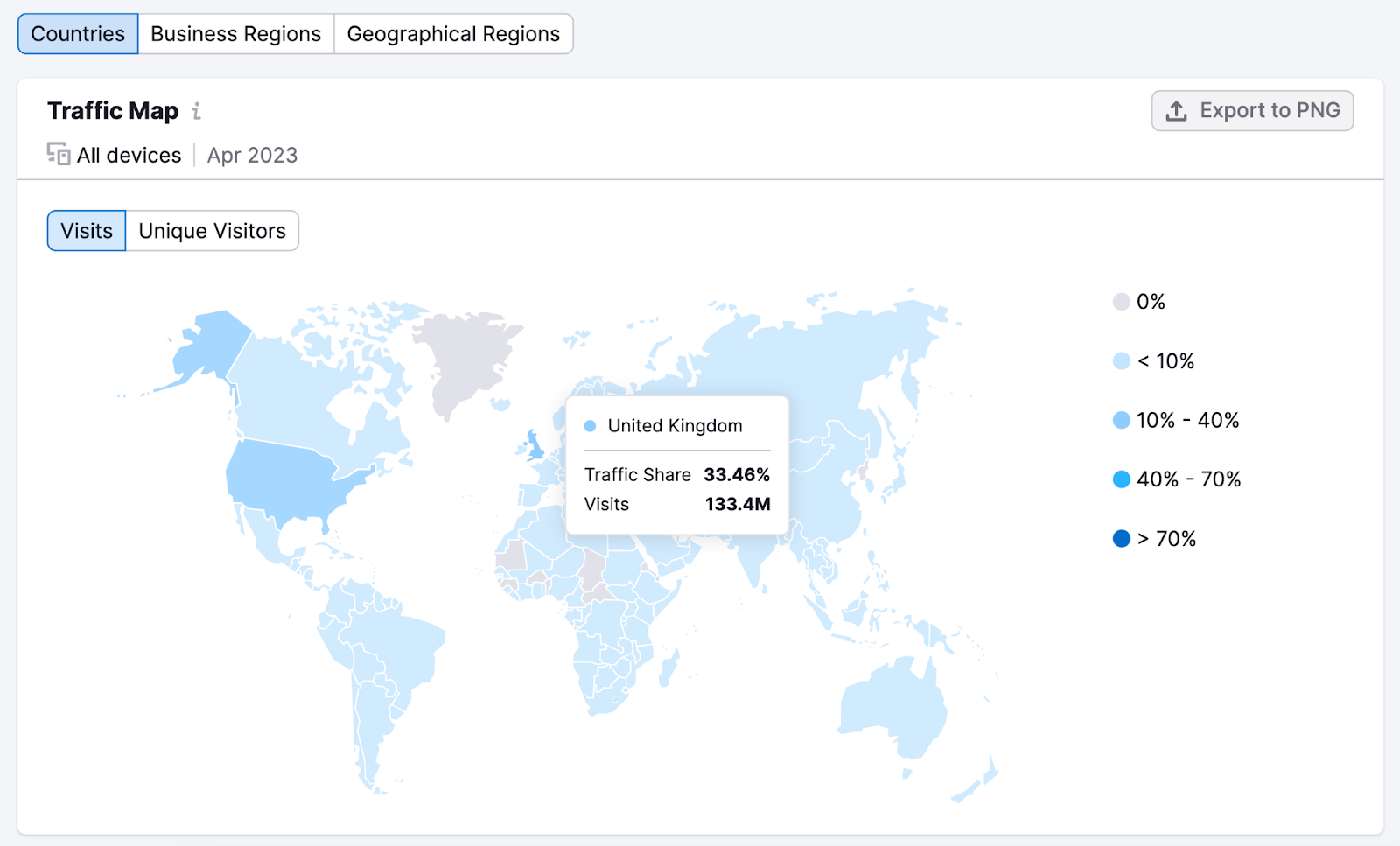1400x846 pixels.
Task: Click the upload arrow icon in Export button
Action: click(1177, 111)
